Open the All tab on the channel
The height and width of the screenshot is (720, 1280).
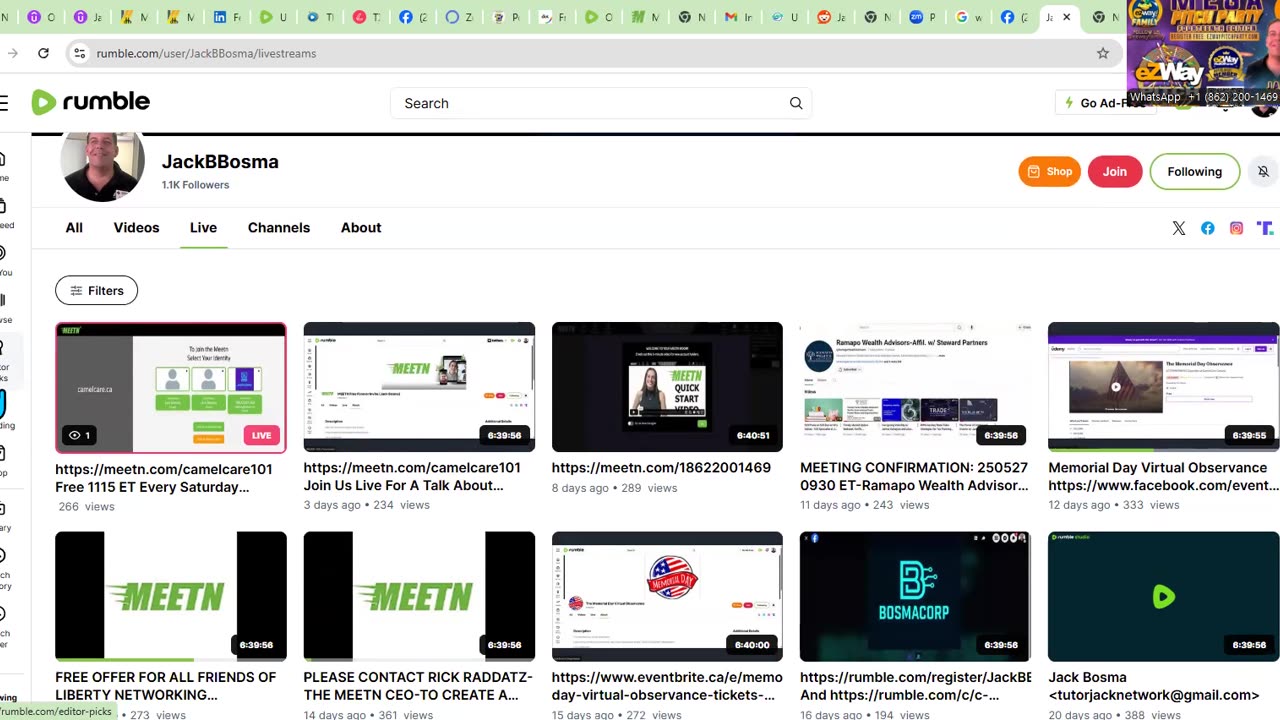point(74,228)
